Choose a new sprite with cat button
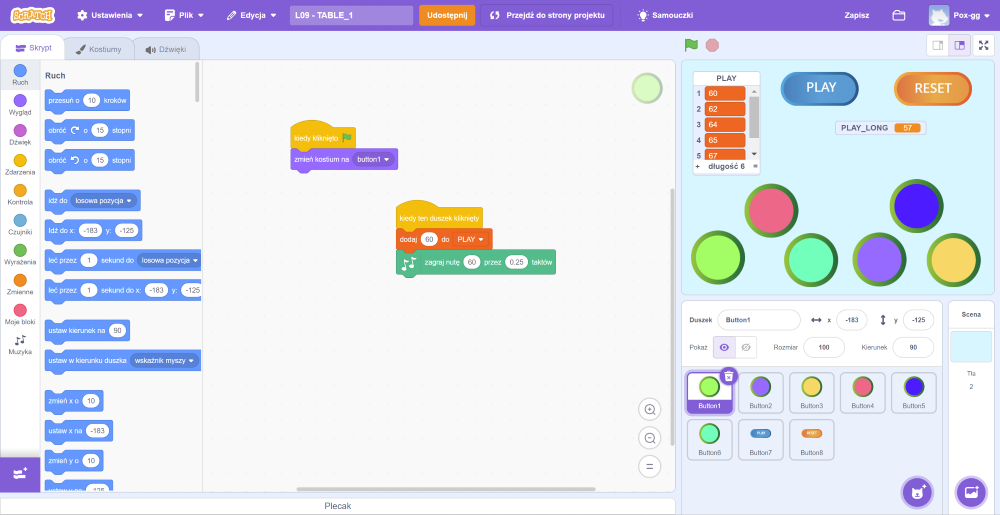Image resolution: width=1000 pixels, height=515 pixels. click(916, 492)
